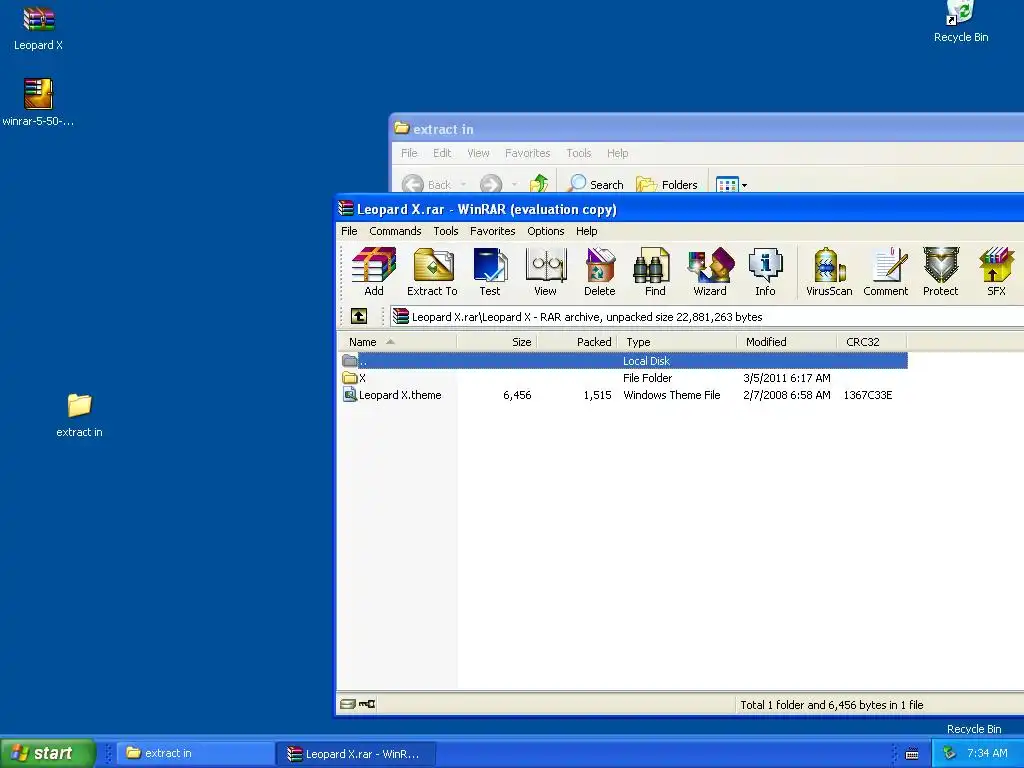Open Back history dropdown arrow in Explorer
Viewport: 1024px width, 768px height.
click(463, 185)
